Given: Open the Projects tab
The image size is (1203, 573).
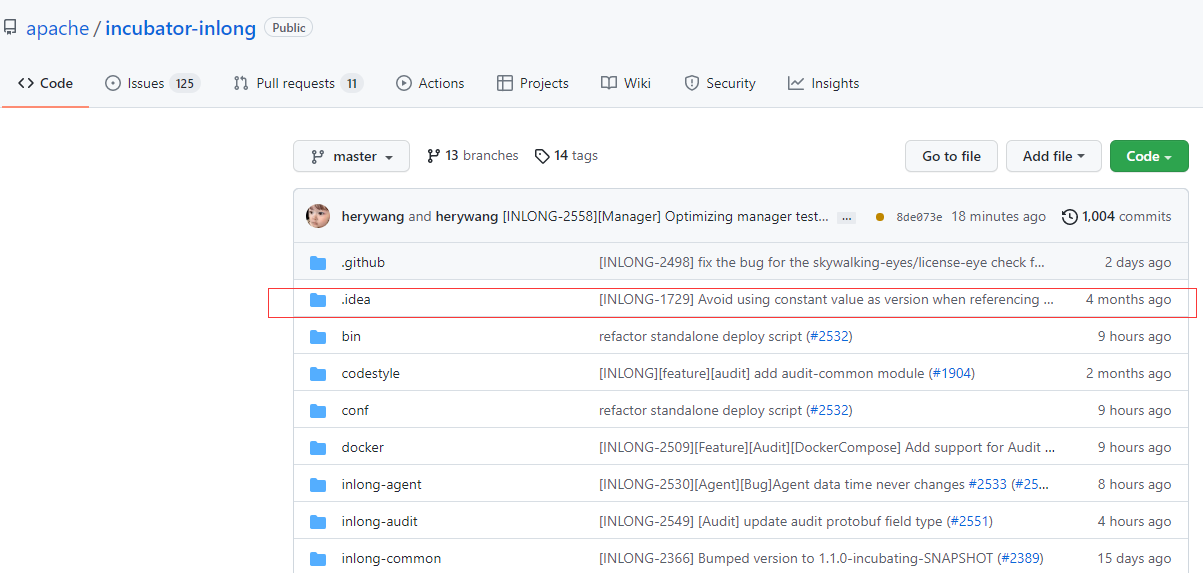Looking at the screenshot, I should pos(533,83).
